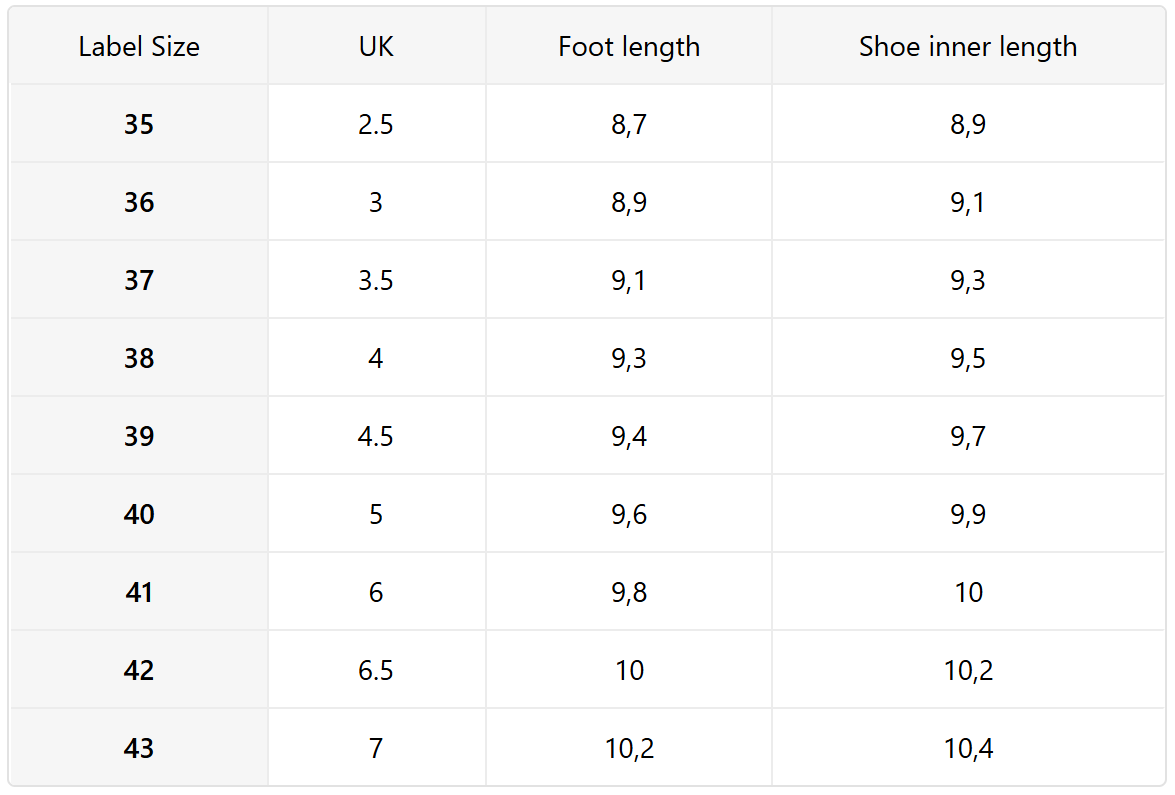Select label size 35 row header
The image size is (1175, 795).
pyautogui.click(x=139, y=125)
